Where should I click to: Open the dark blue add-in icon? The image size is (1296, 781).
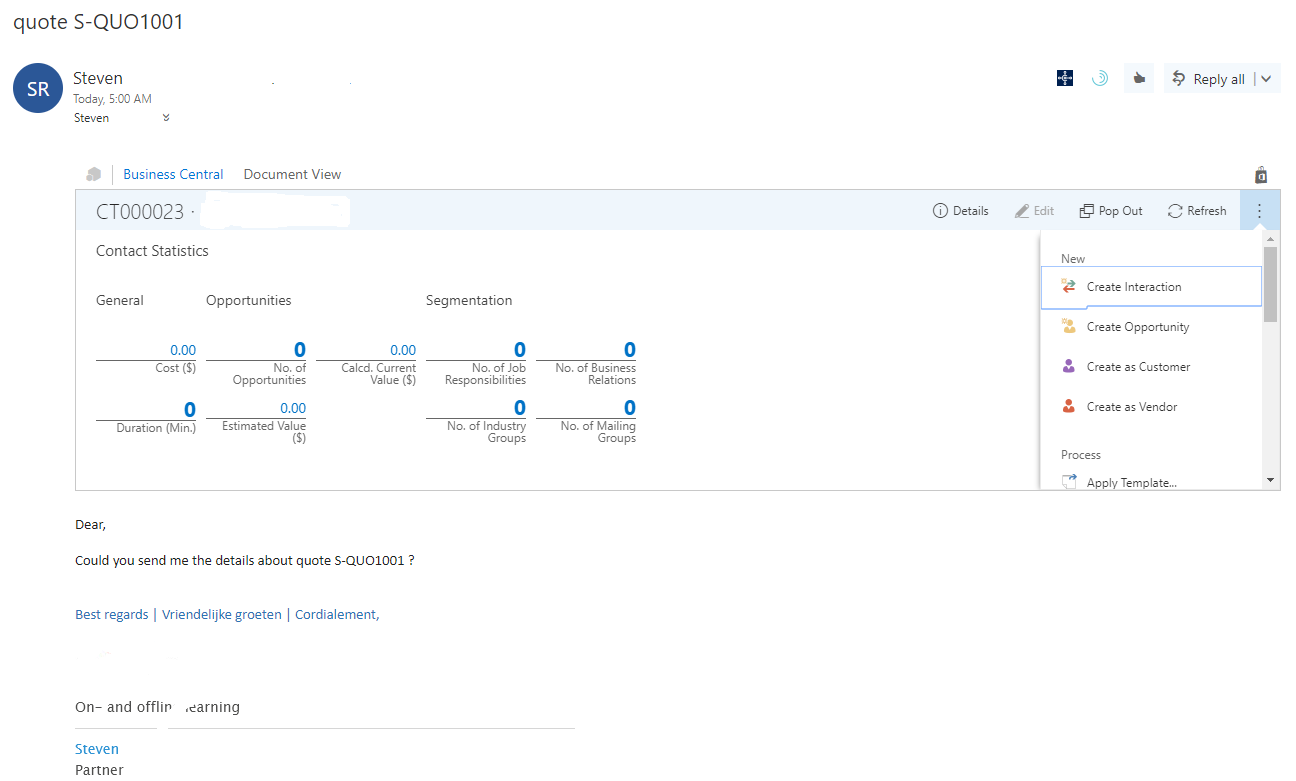tap(1065, 78)
